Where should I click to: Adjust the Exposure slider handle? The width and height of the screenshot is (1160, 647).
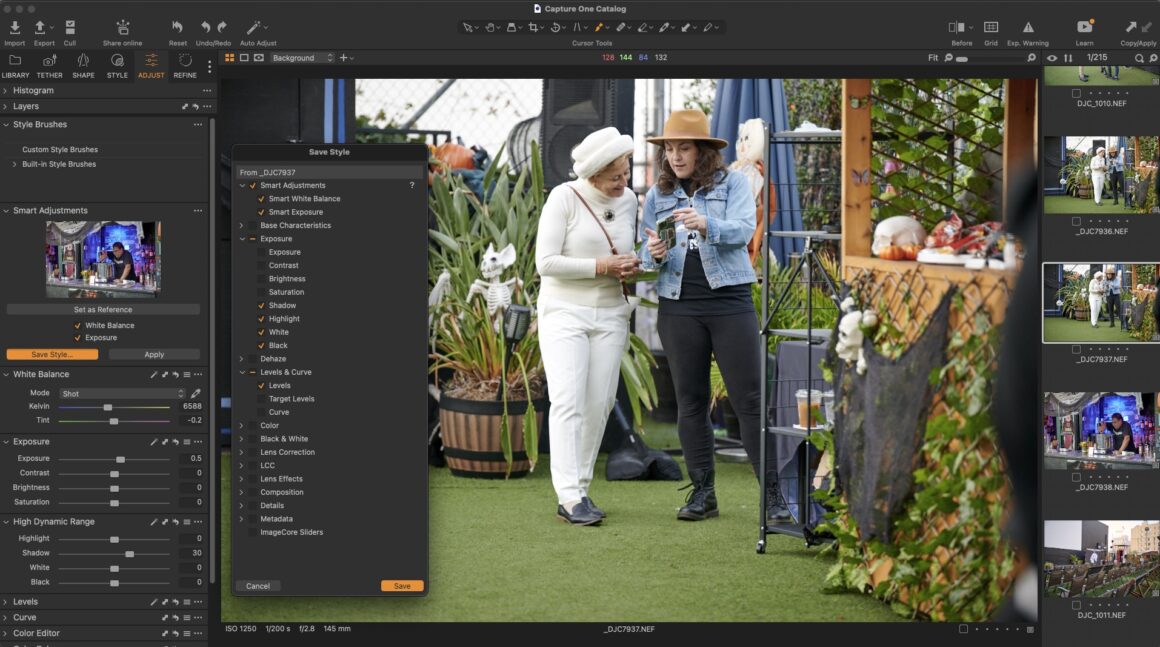121,459
